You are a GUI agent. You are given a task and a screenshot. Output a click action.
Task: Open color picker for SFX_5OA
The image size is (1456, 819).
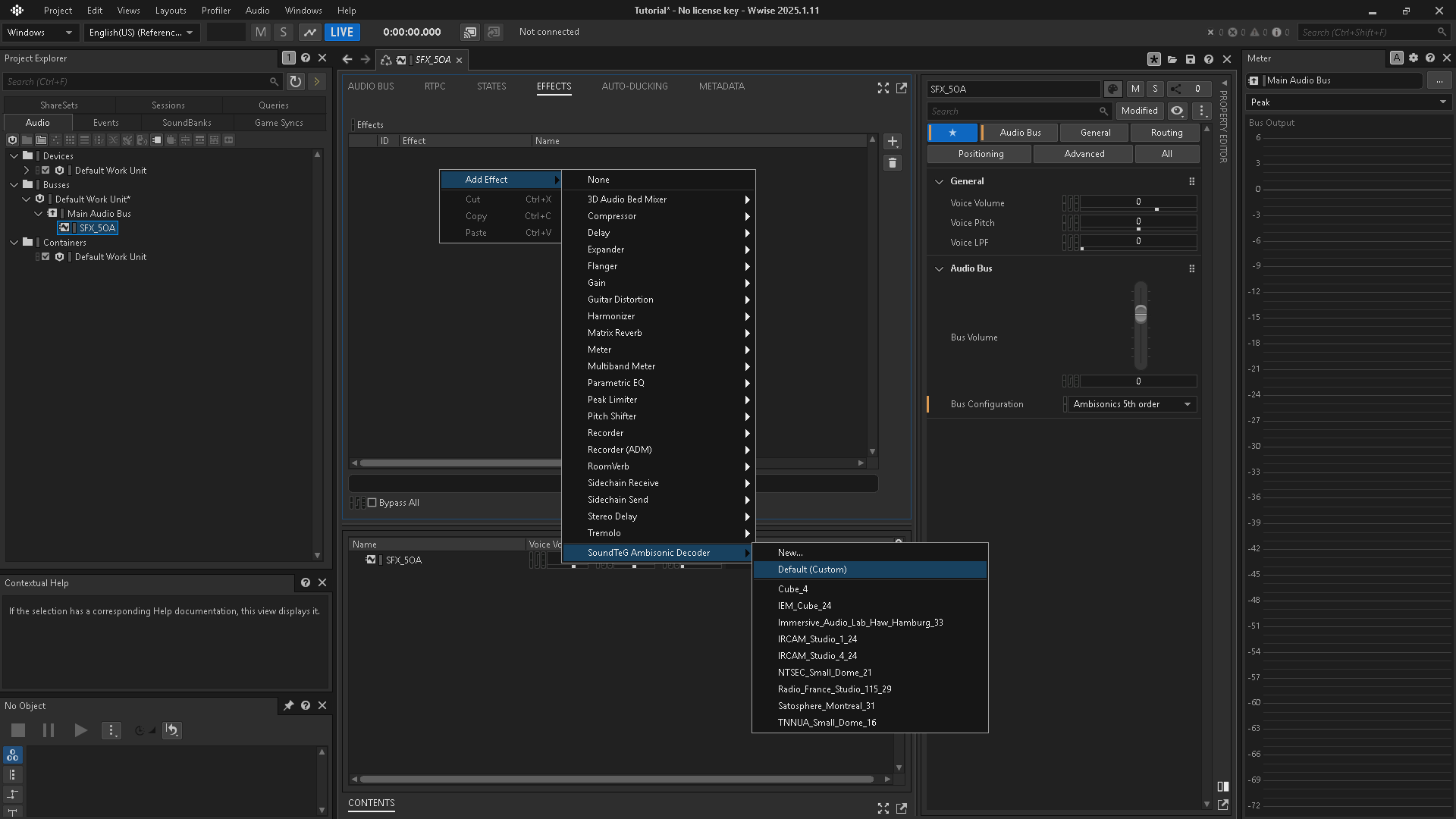(1112, 89)
